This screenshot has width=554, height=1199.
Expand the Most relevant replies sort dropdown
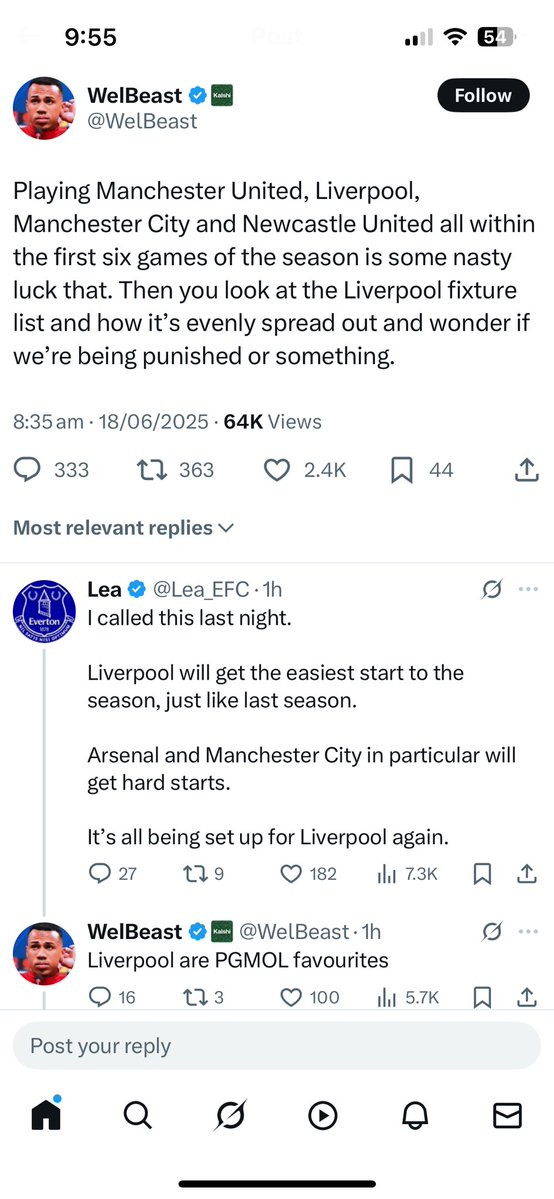click(x=123, y=528)
